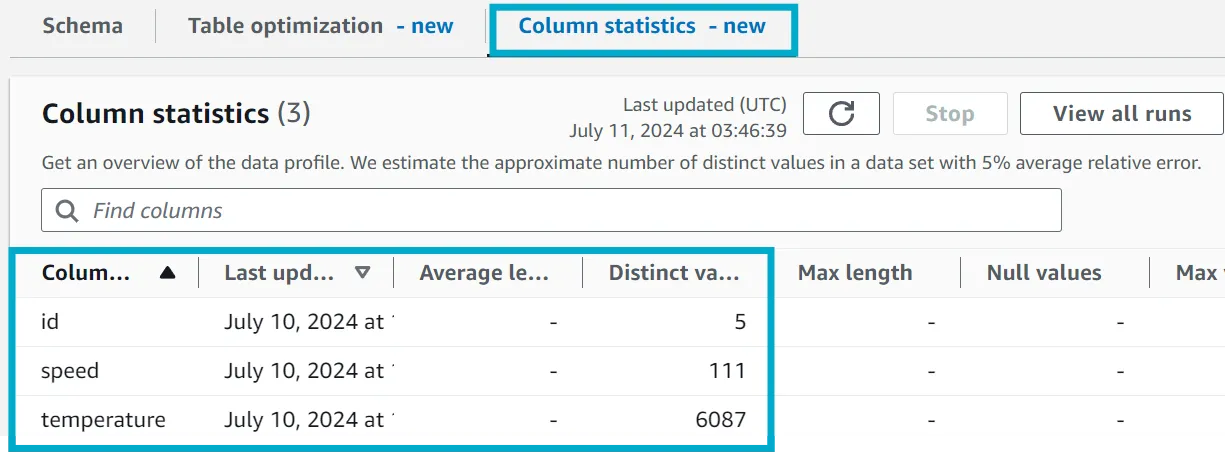Click the Distinct values column header
Viewport: 1225px width, 453px height.
[x=674, y=273]
